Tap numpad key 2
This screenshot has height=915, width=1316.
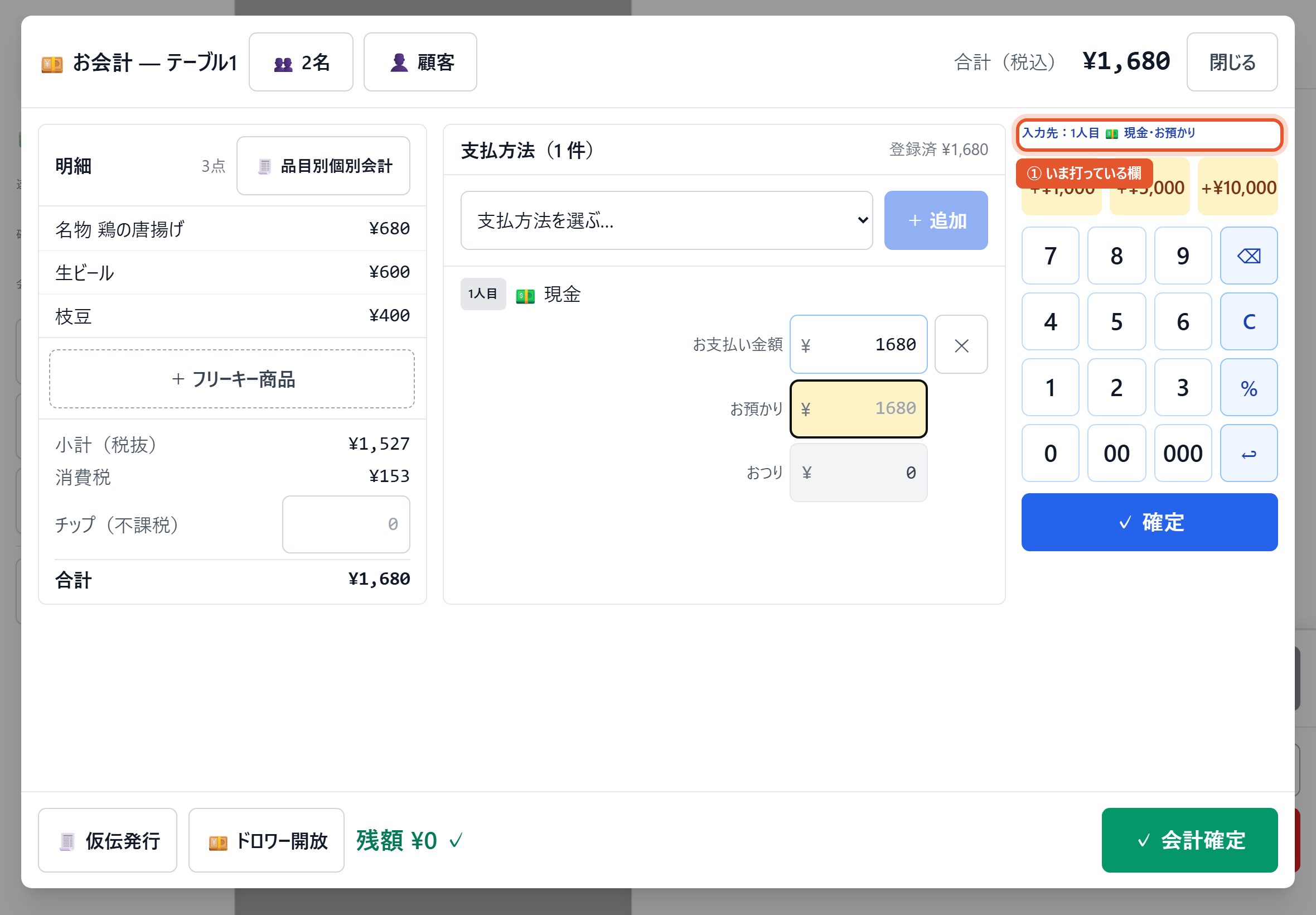click(1116, 388)
